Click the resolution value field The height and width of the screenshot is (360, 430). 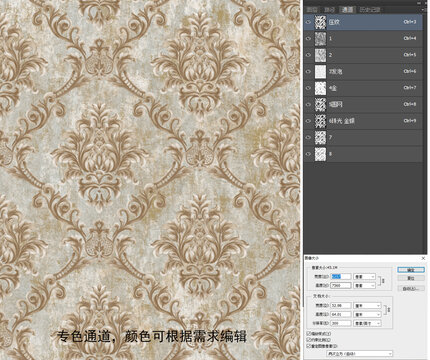pos(341,323)
